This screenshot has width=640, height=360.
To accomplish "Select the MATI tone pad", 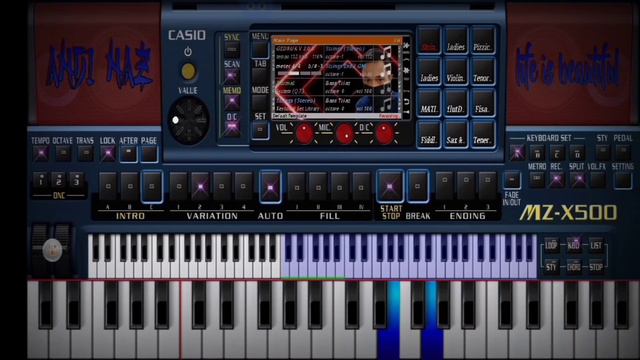I will (429, 104).
